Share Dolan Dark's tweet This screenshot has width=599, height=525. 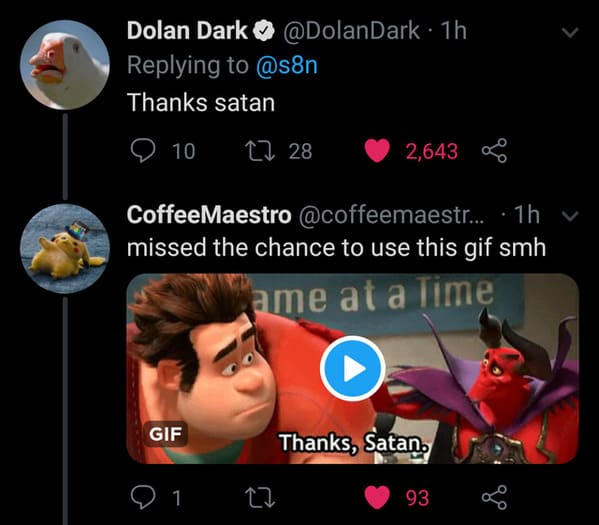pos(494,151)
